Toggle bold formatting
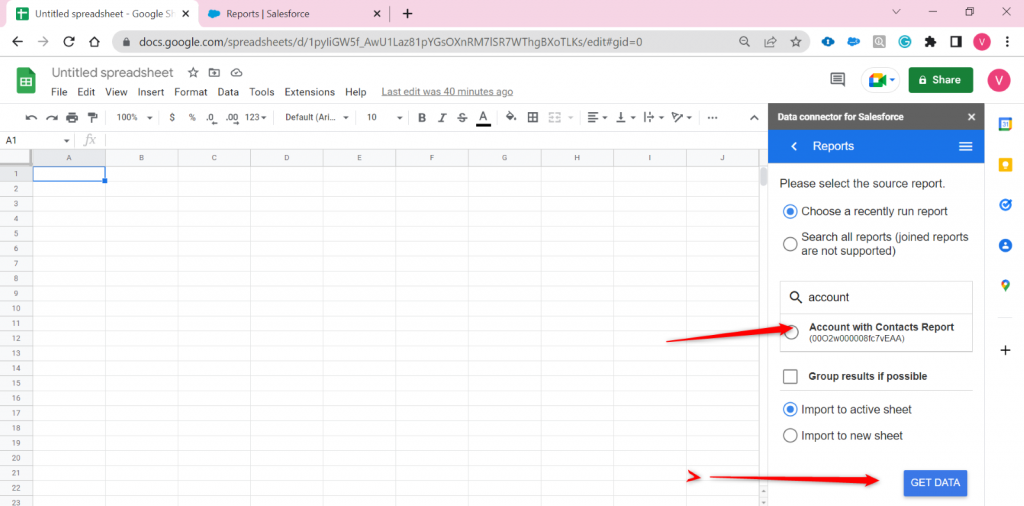This screenshot has height=506, width=1024. point(422,118)
